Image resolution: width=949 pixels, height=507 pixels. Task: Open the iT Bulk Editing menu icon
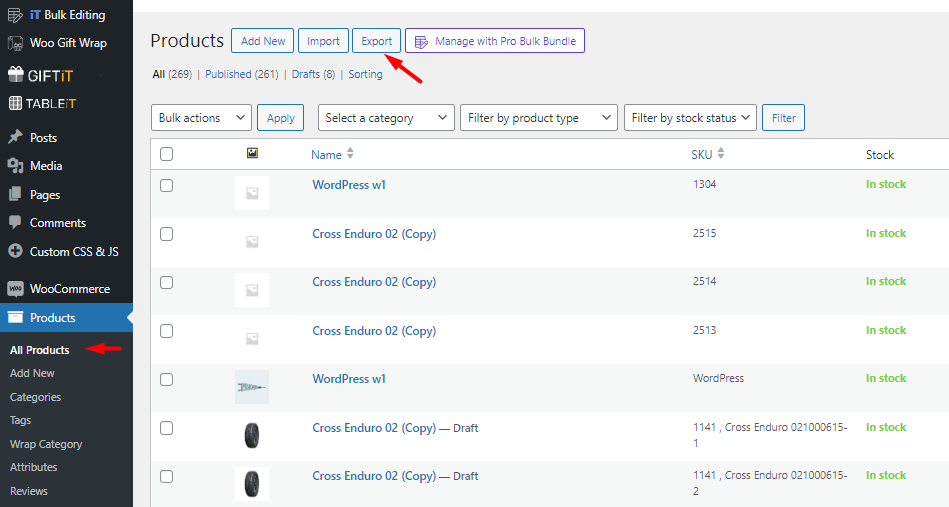(x=15, y=15)
